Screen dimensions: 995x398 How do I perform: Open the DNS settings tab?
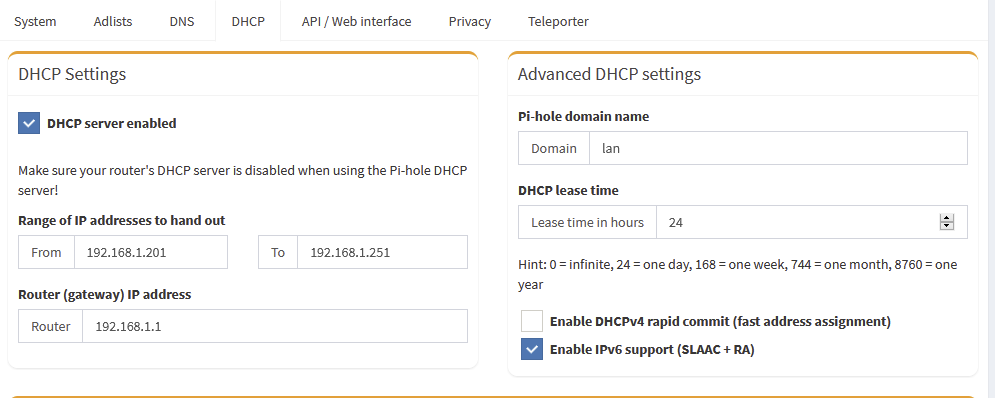click(182, 21)
